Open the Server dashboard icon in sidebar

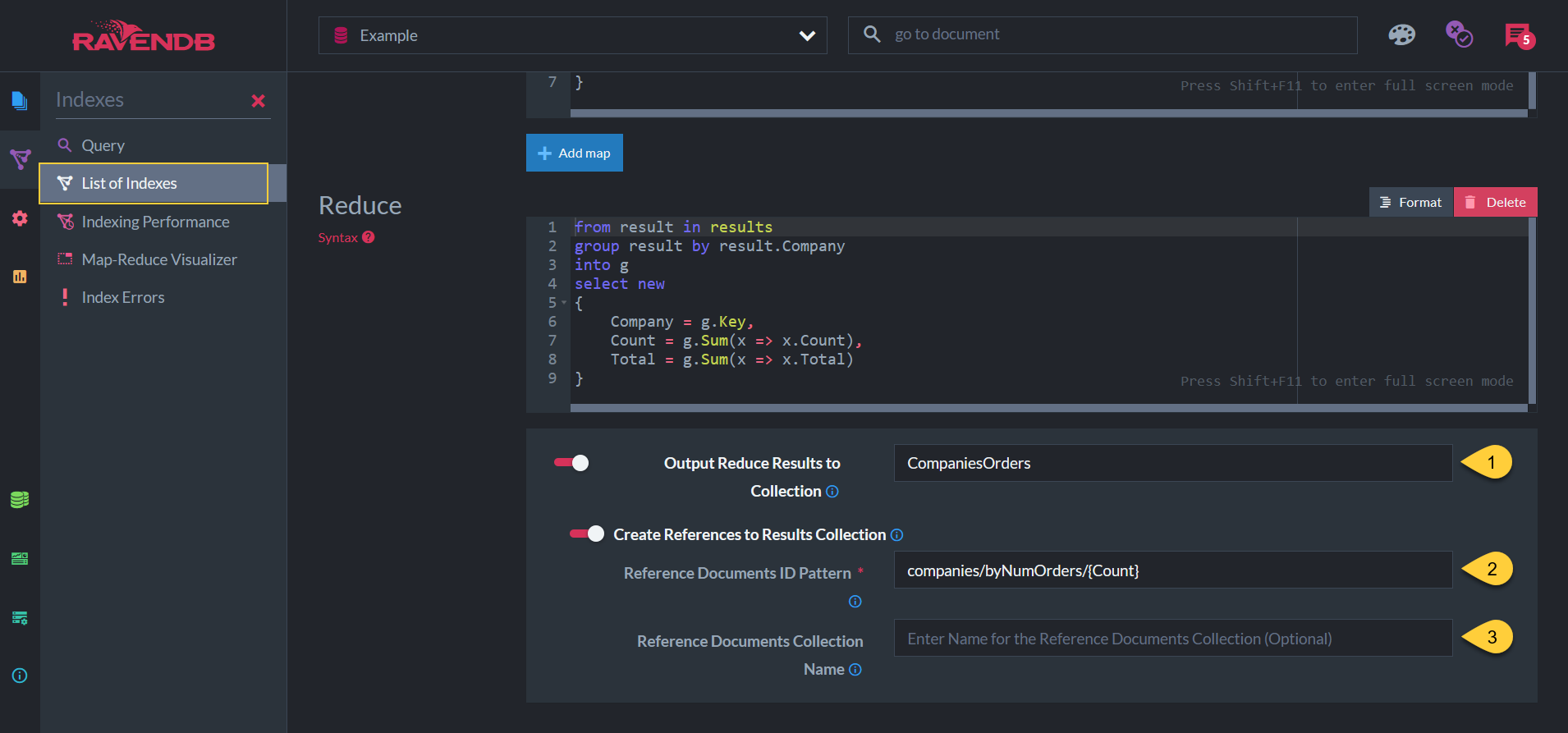click(20, 558)
